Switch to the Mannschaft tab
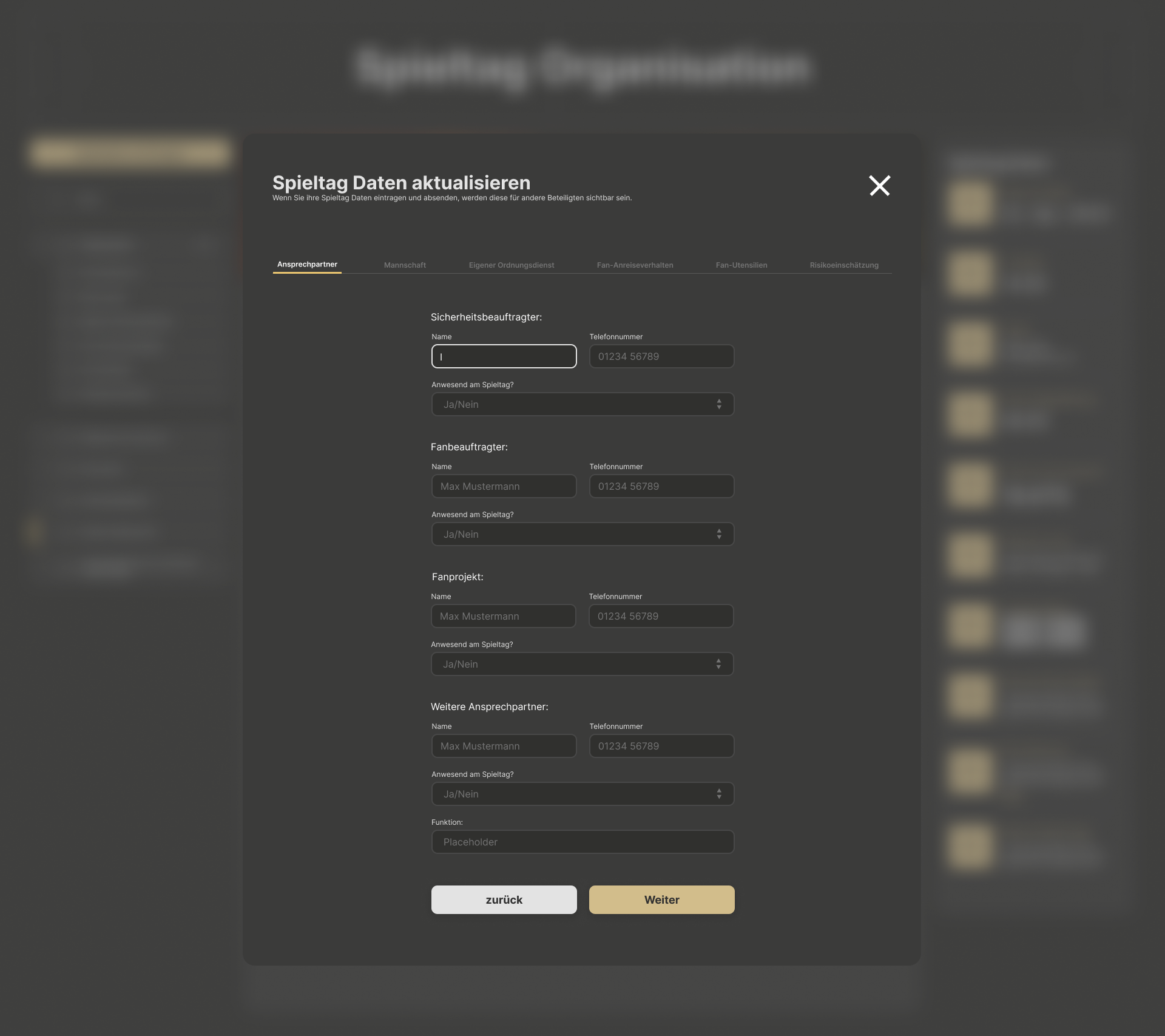Viewport: 1165px width, 1036px height. click(405, 265)
